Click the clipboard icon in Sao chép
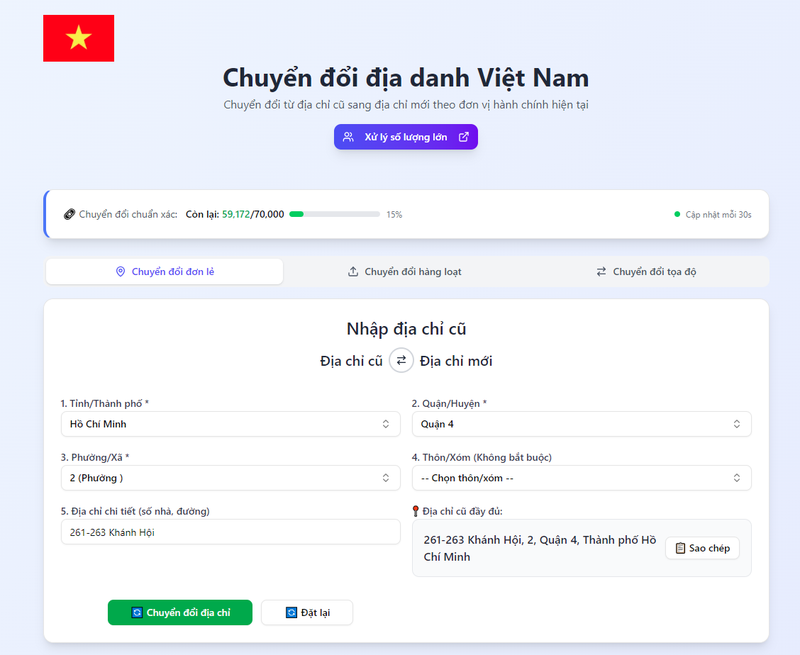The height and width of the screenshot is (655, 800). click(680, 548)
